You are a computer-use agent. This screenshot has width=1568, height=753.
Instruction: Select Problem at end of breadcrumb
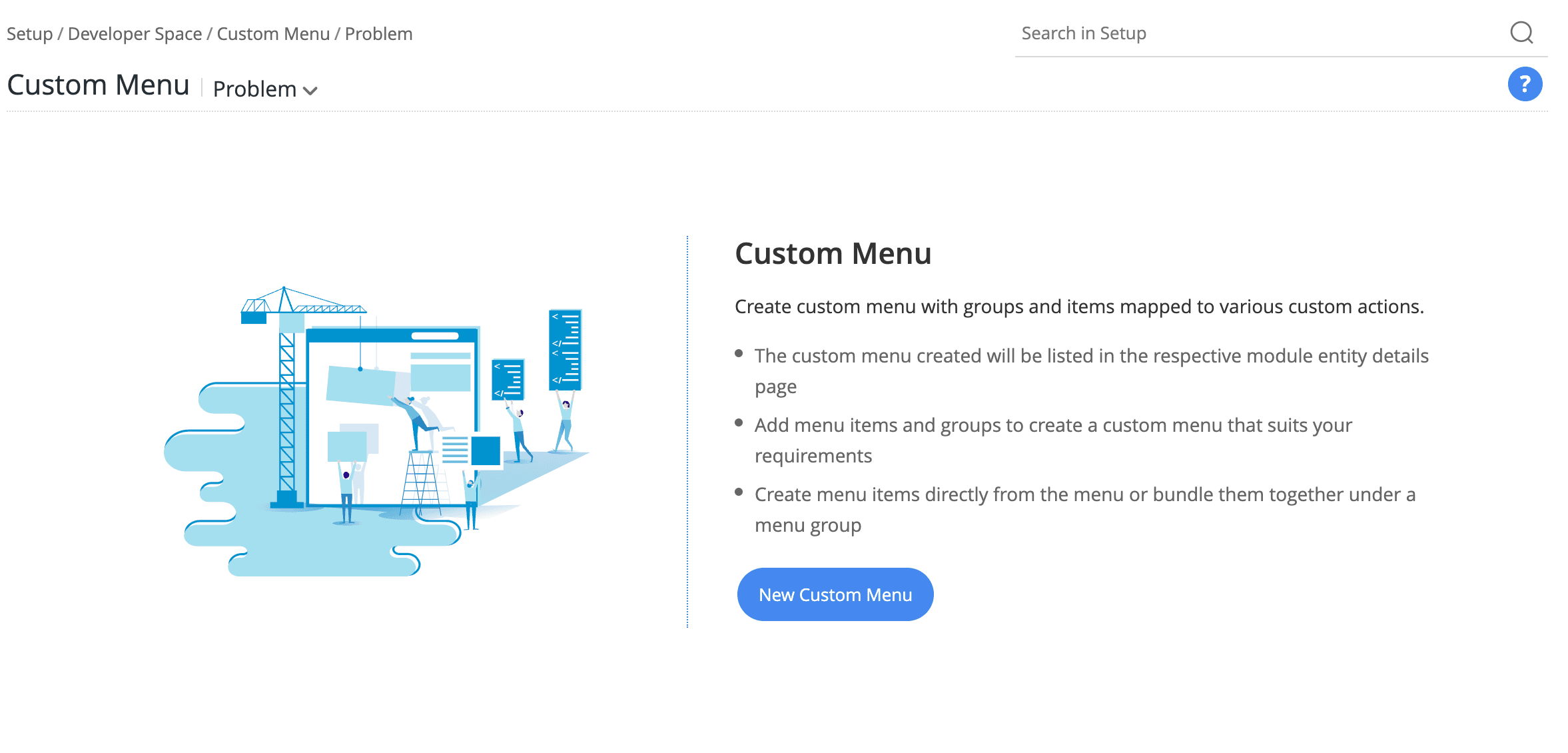point(378,34)
